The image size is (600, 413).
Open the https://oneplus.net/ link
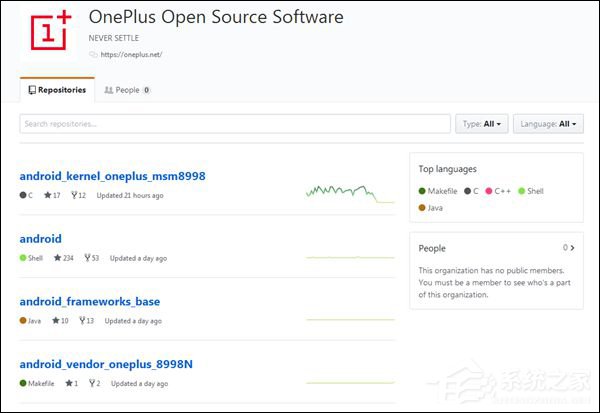click(x=131, y=55)
